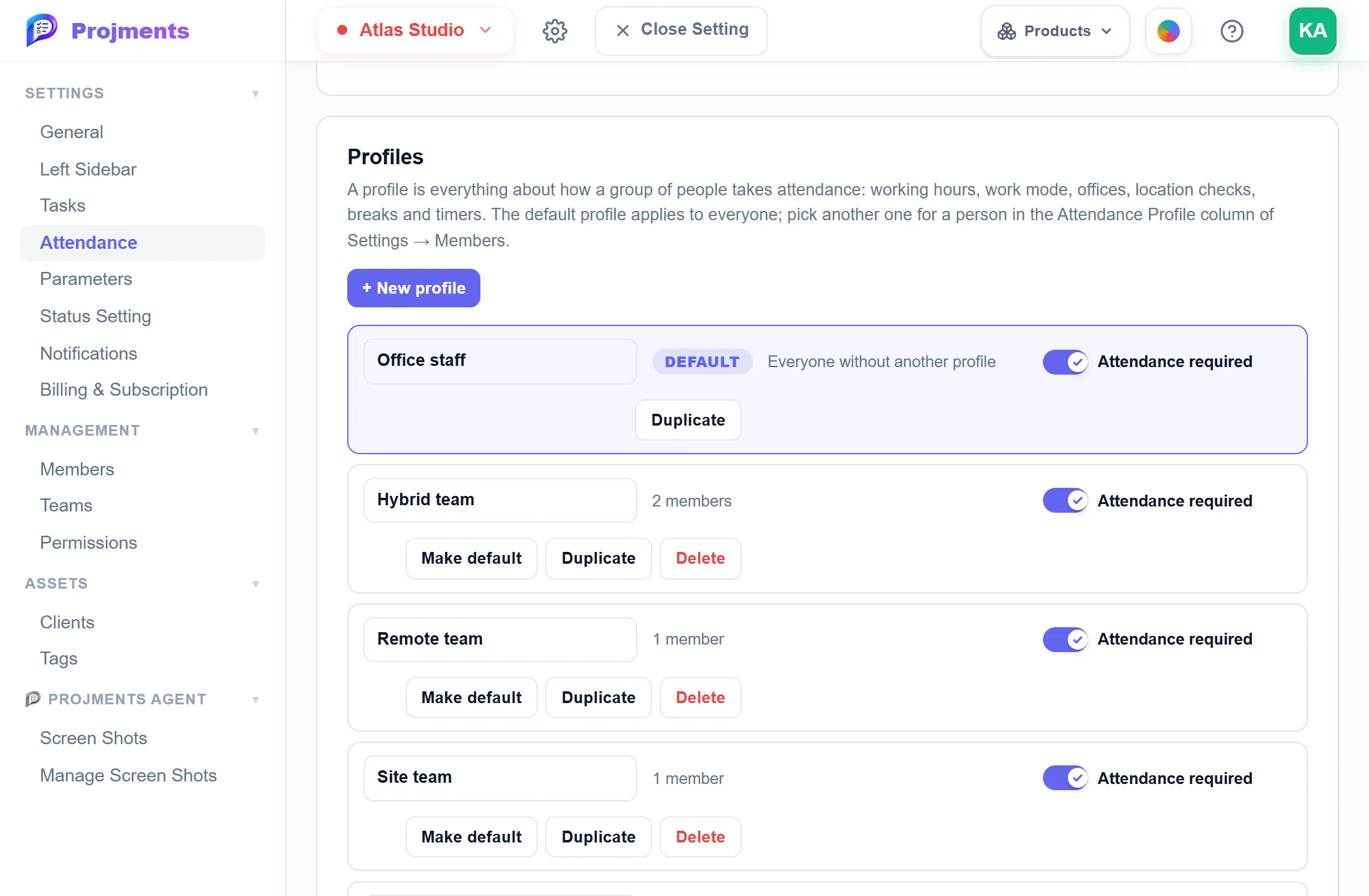Open General settings
This screenshot has height=896, width=1369.
click(x=72, y=132)
